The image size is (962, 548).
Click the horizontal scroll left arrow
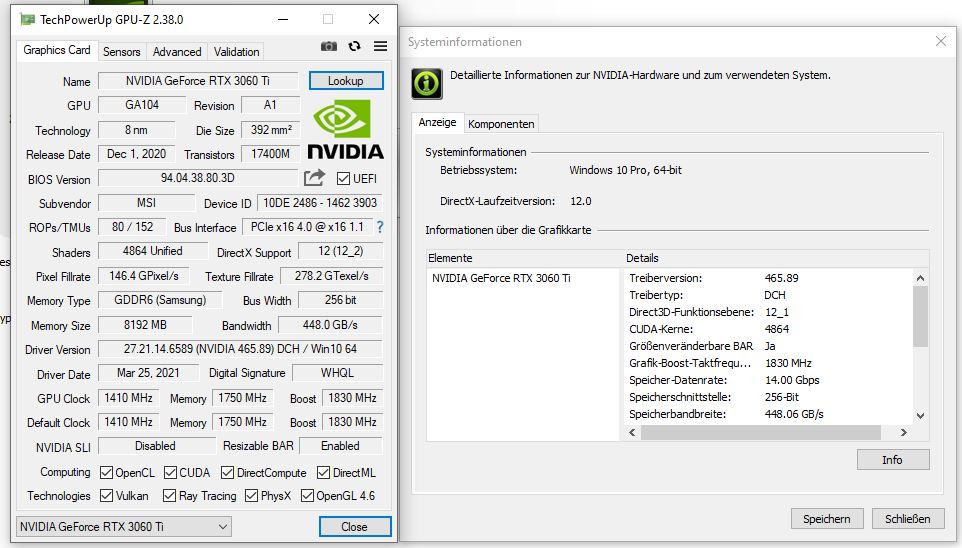(x=633, y=433)
